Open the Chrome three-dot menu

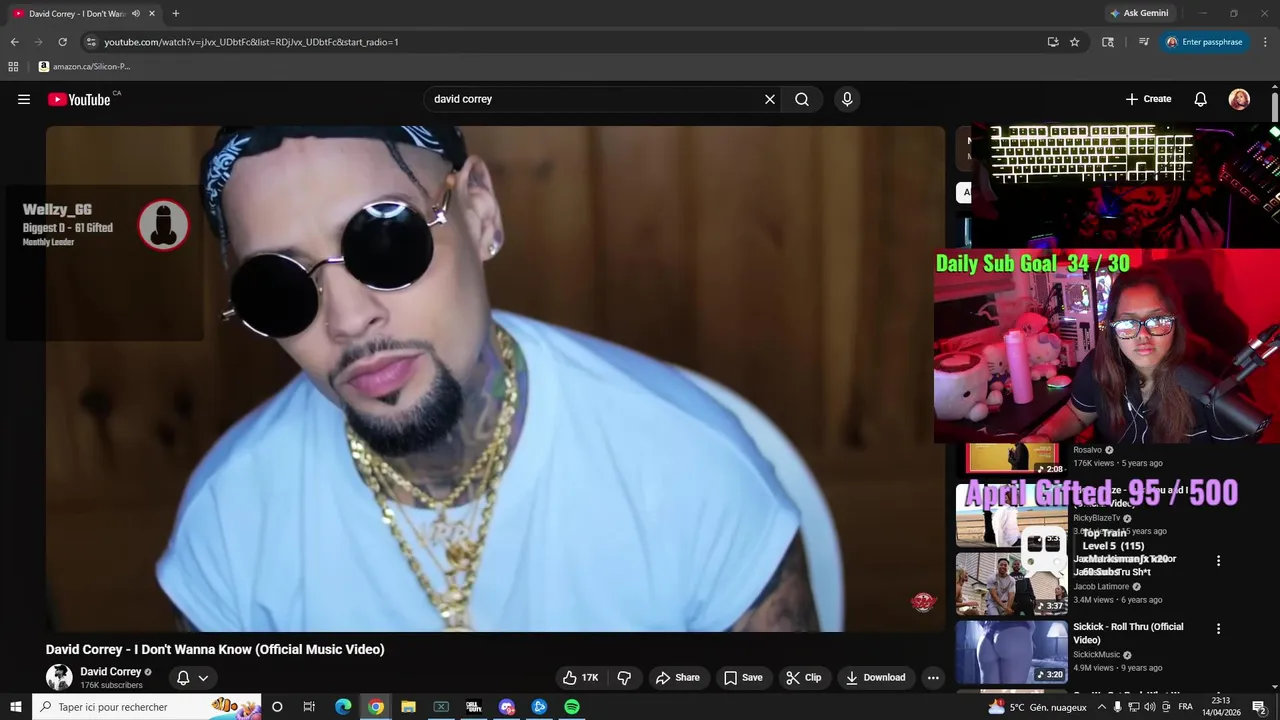pyautogui.click(x=1265, y=42)
